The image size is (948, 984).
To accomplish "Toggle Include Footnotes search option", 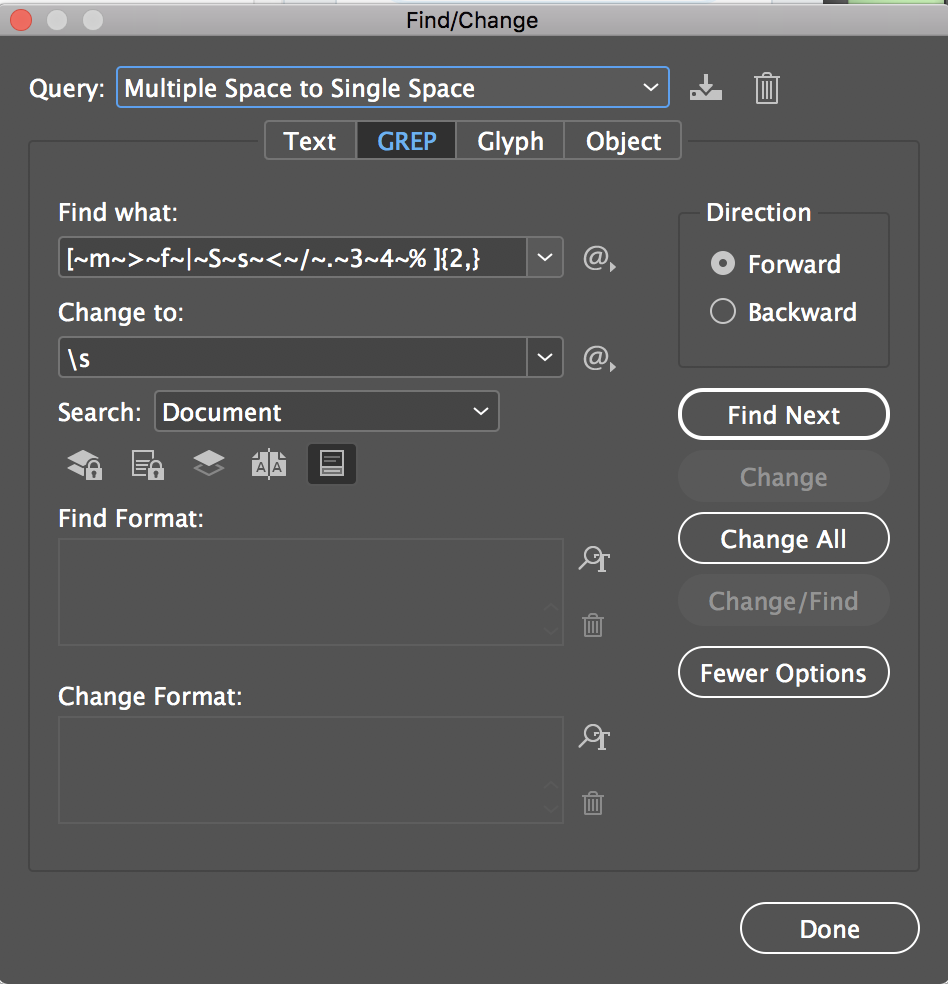I will [x=331, y=463].
